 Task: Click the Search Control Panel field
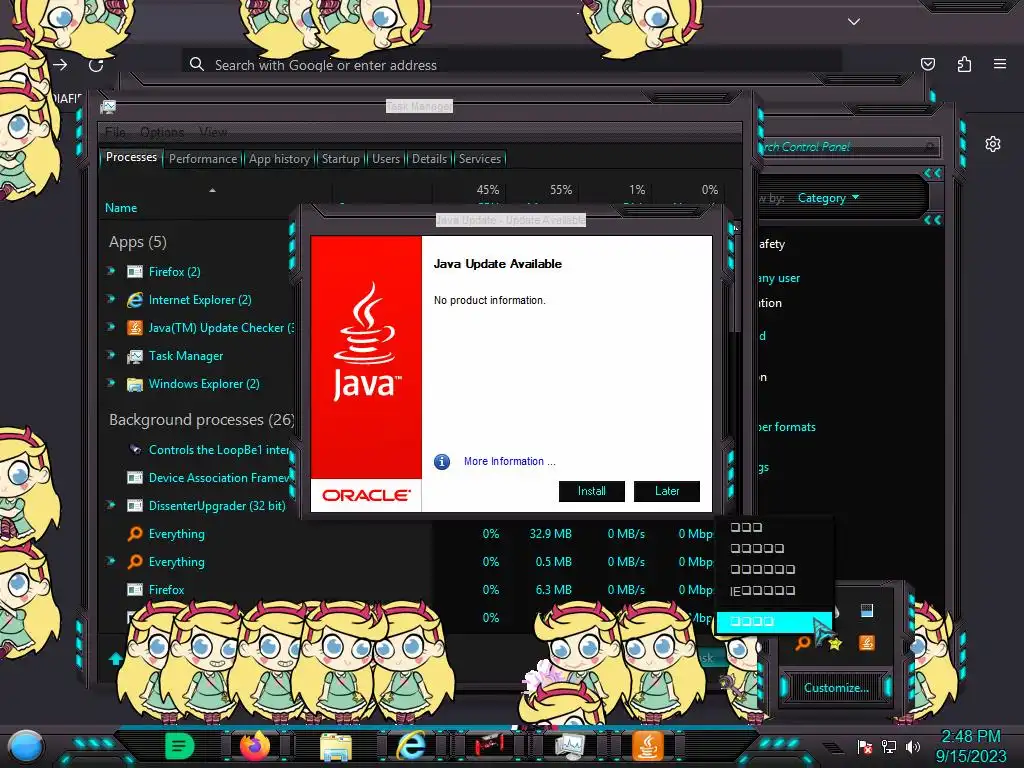(847, 147)
